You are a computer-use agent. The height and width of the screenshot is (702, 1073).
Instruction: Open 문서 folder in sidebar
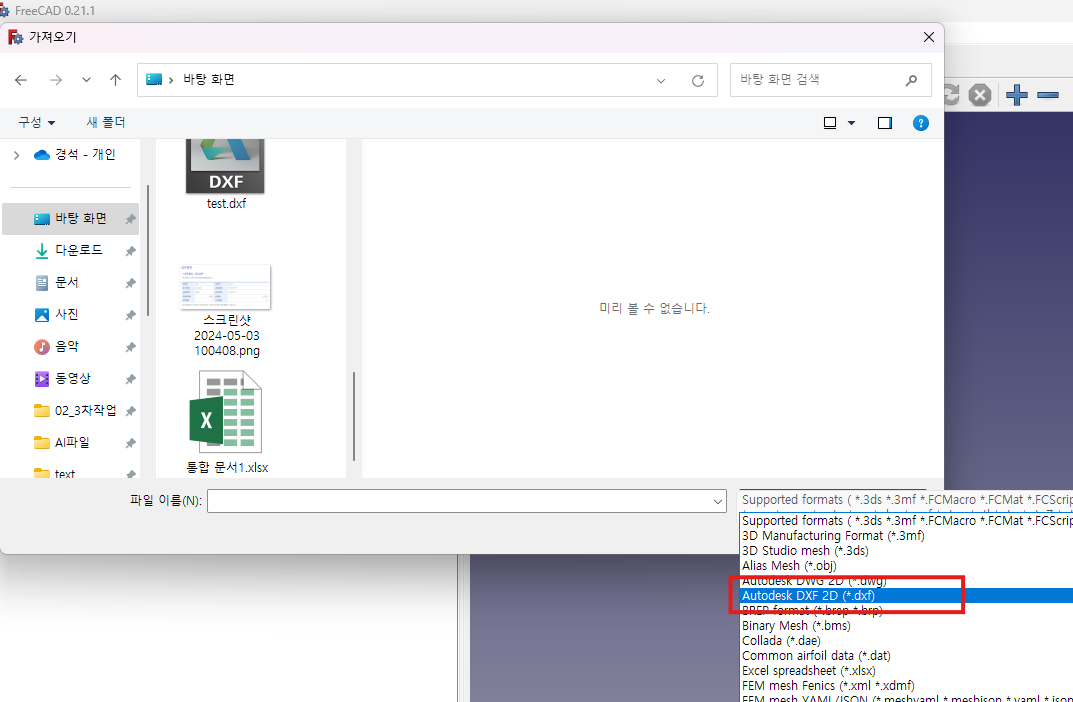[57, 283]
